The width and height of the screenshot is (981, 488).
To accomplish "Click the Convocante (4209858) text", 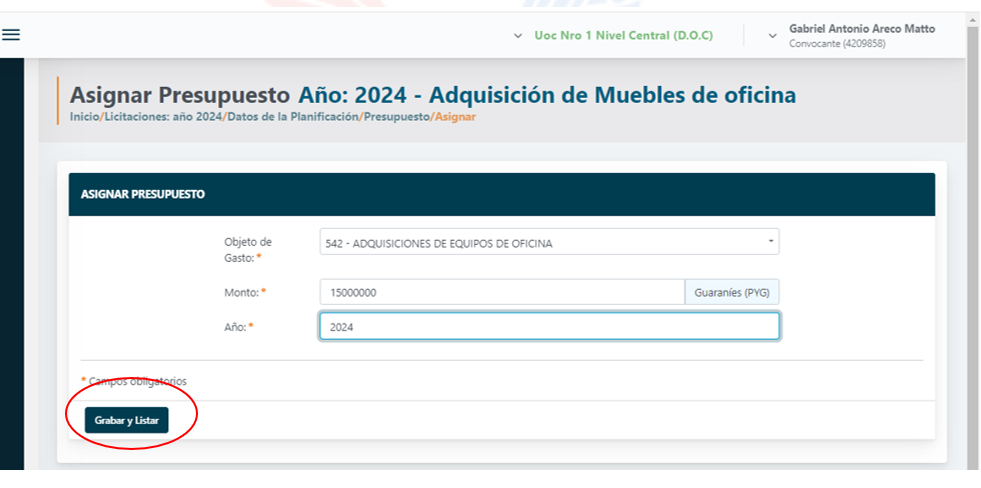I will tap(837, 44).
